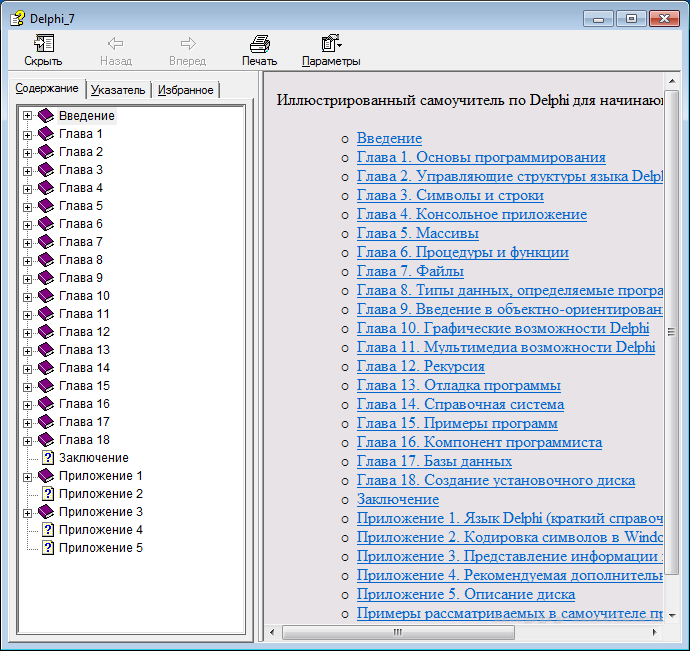690x651 pixels.
Task: Click the book icon next to Глава 9
Action: (x=46, y=278)
